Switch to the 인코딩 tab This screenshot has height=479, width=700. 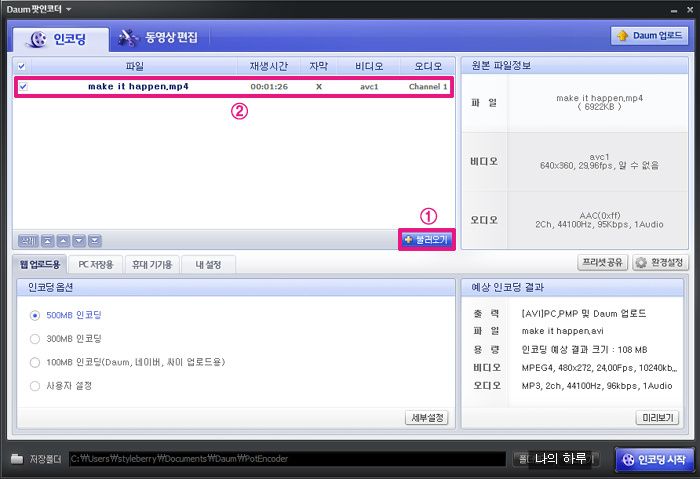(61, 39)
